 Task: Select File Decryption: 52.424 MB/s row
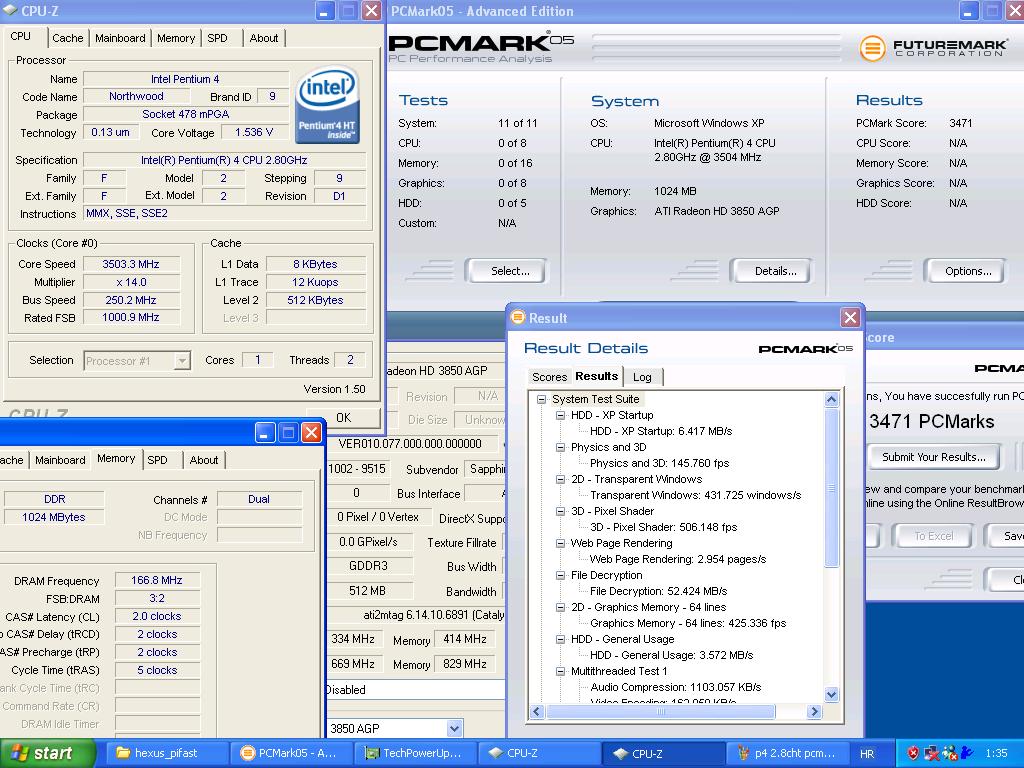(658, 591)
